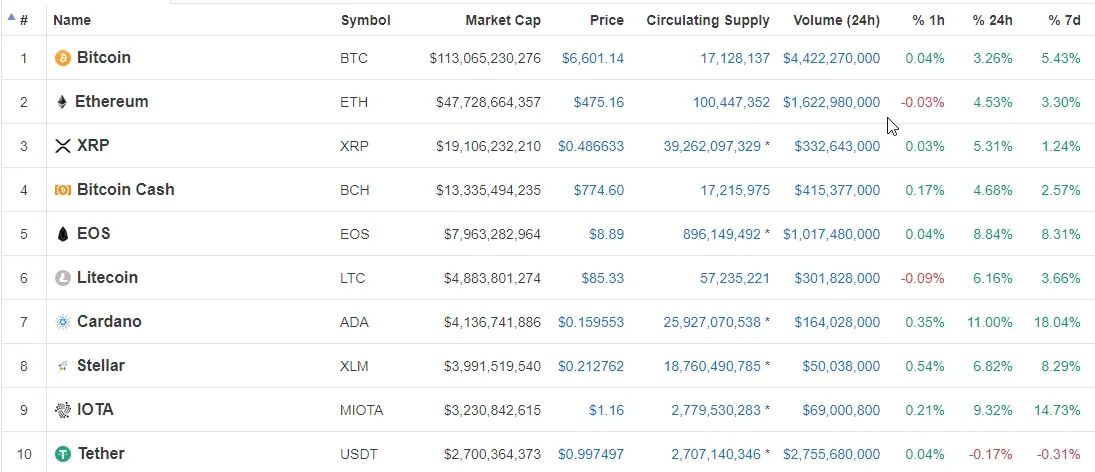1095x472 pixels.
Task: Open the Ethereum name link
Action: [112, 101]
